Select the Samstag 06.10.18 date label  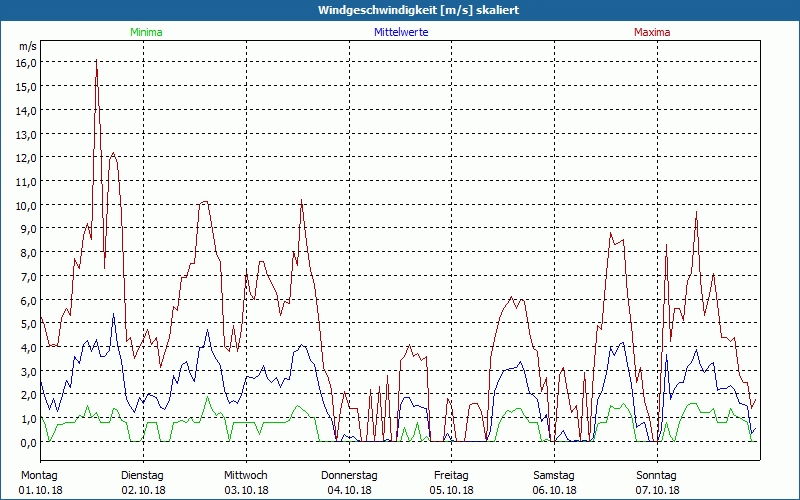coord(554,482)
